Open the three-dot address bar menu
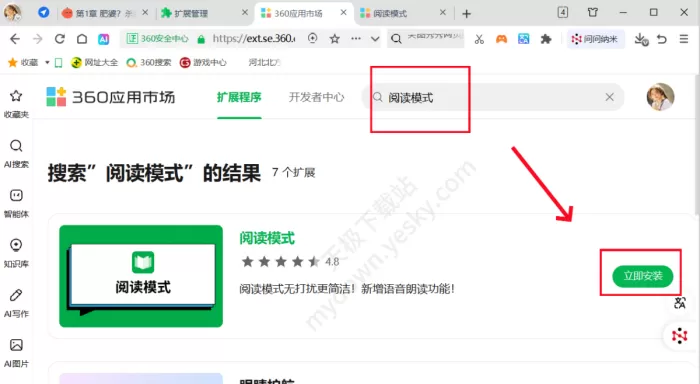700x384 pixels. (x=356, y=39)
